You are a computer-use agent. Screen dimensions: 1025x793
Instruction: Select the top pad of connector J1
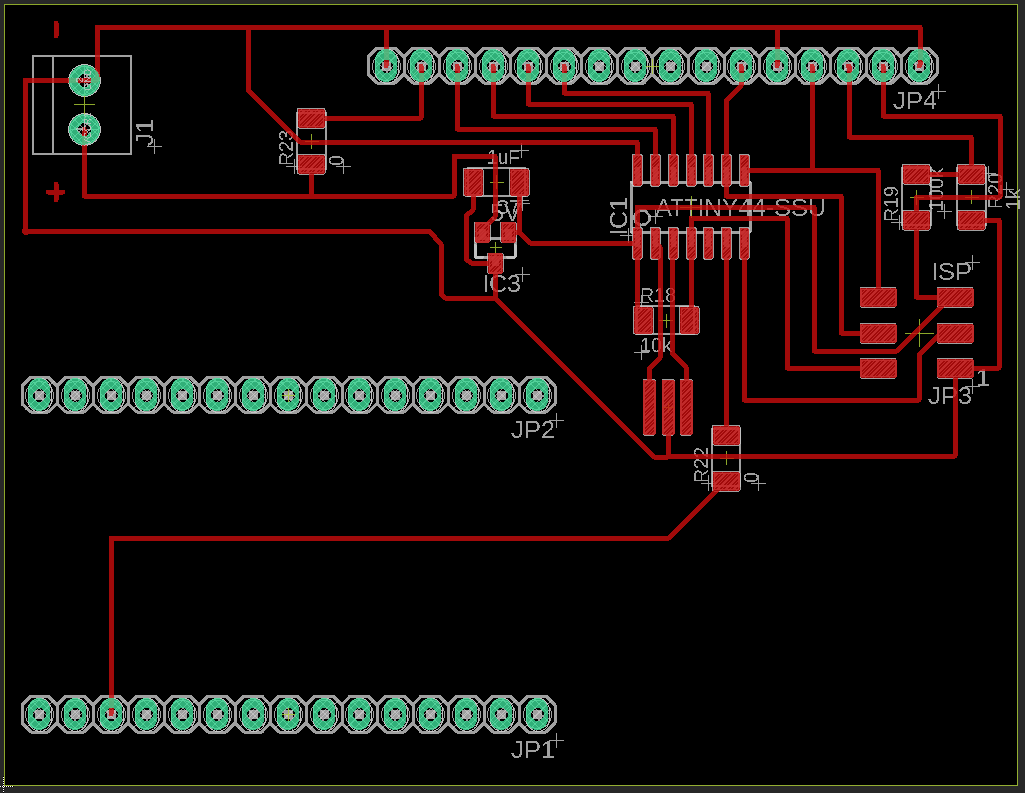pyautogui.click(x=84, y=80)
